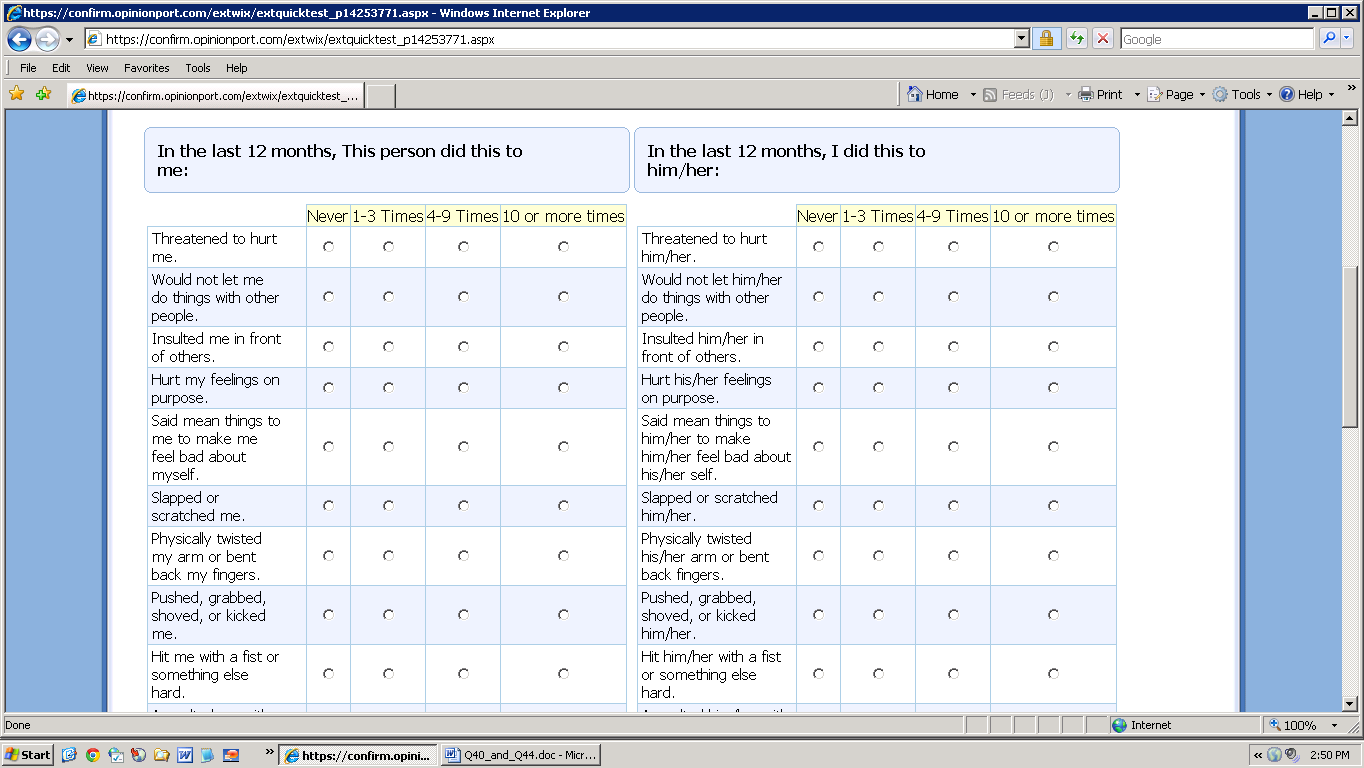The image size is (1364, 768).
Task: Expand the Print dropdown arrow
Action: [1136, 95]
